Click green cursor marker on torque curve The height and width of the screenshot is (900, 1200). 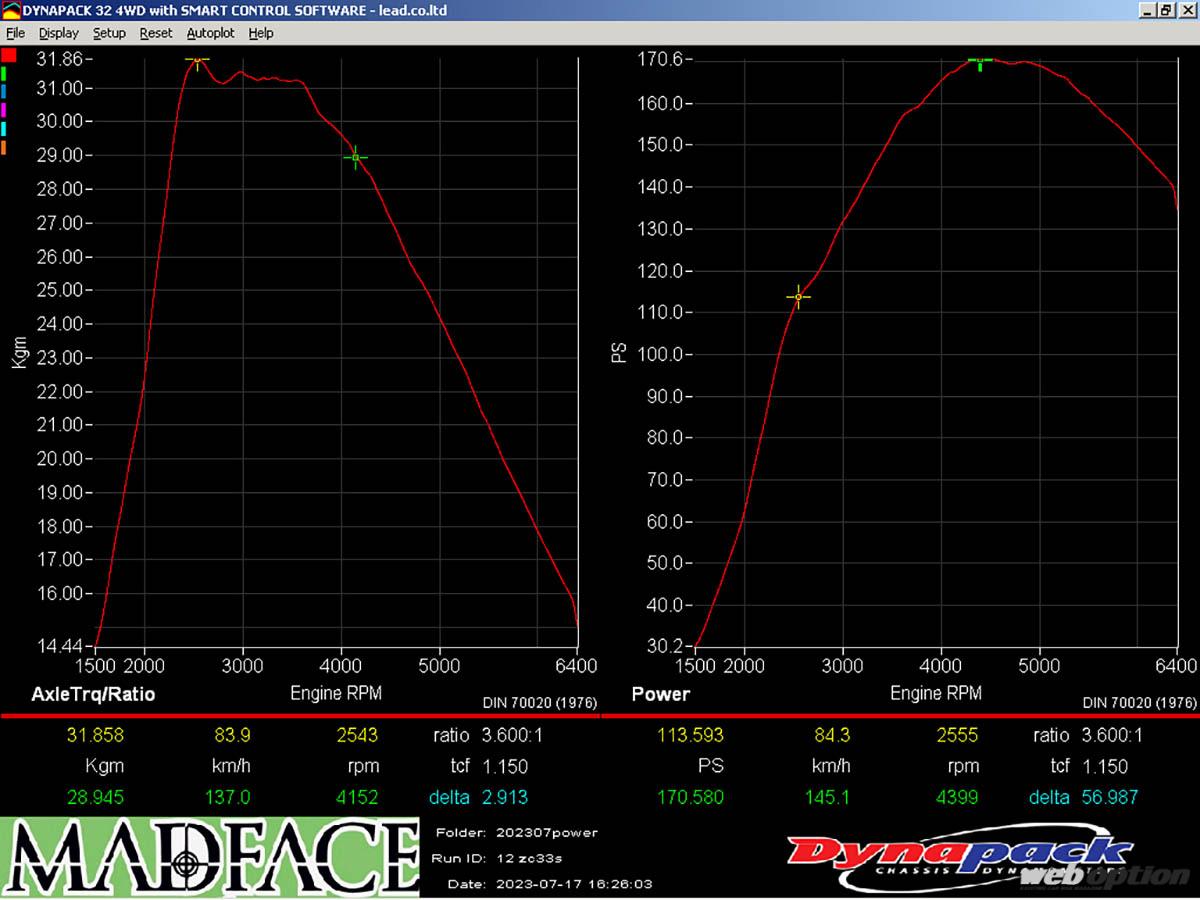click(355, 157)
